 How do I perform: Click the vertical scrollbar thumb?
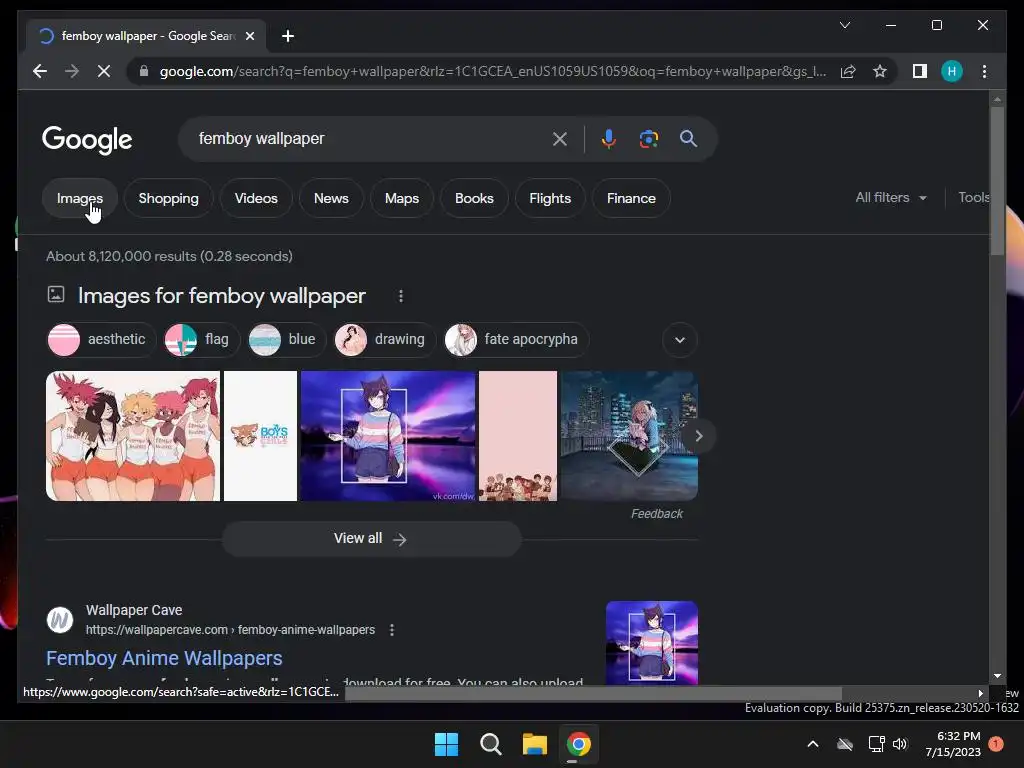click(997, 181)
